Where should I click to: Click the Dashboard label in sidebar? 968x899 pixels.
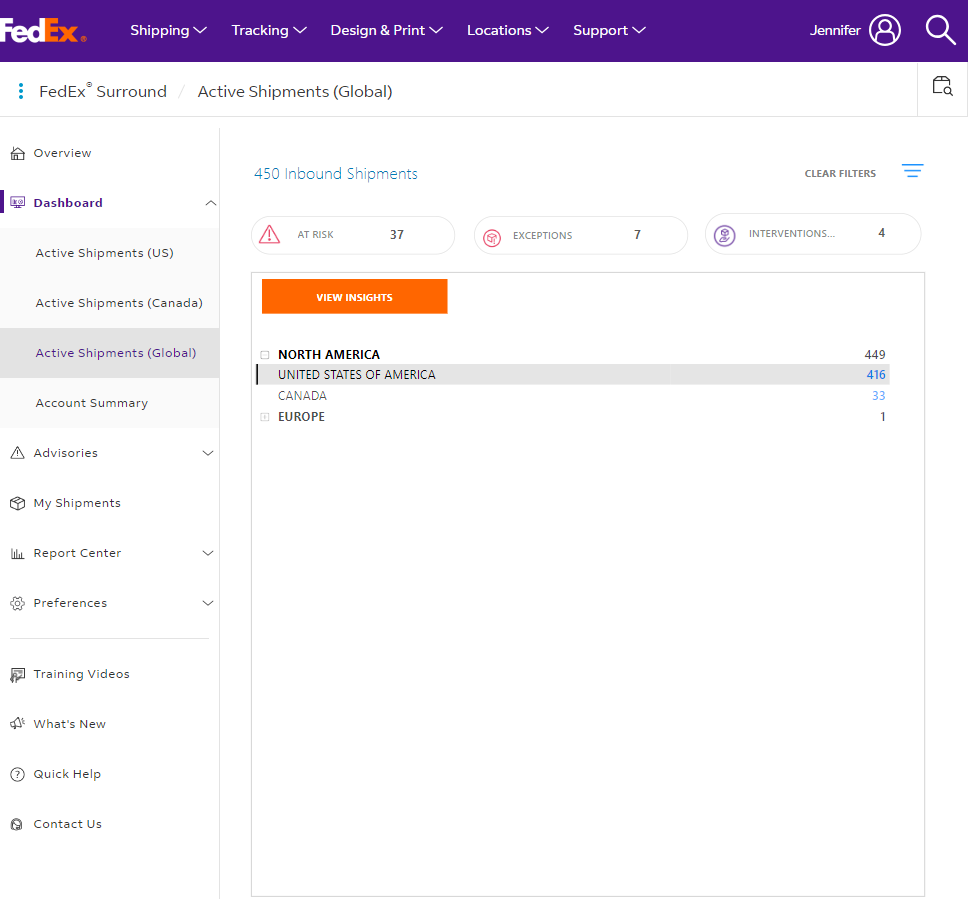coord(68,203)
